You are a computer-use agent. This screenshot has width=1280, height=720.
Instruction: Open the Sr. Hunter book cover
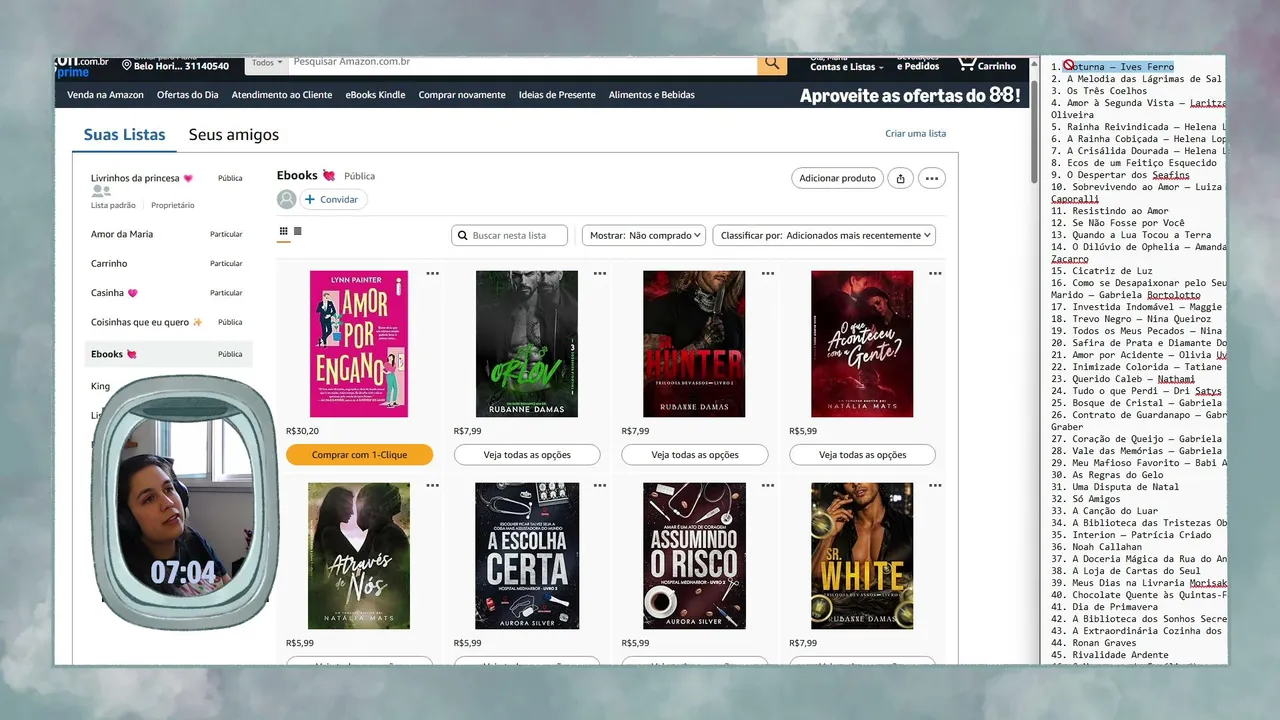(x=694, y=344)
